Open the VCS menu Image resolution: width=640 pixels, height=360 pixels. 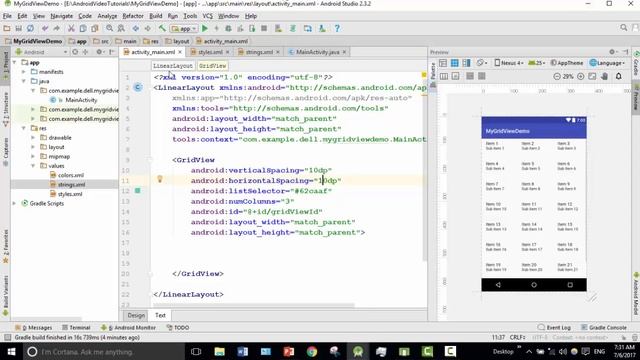point(207,16)
